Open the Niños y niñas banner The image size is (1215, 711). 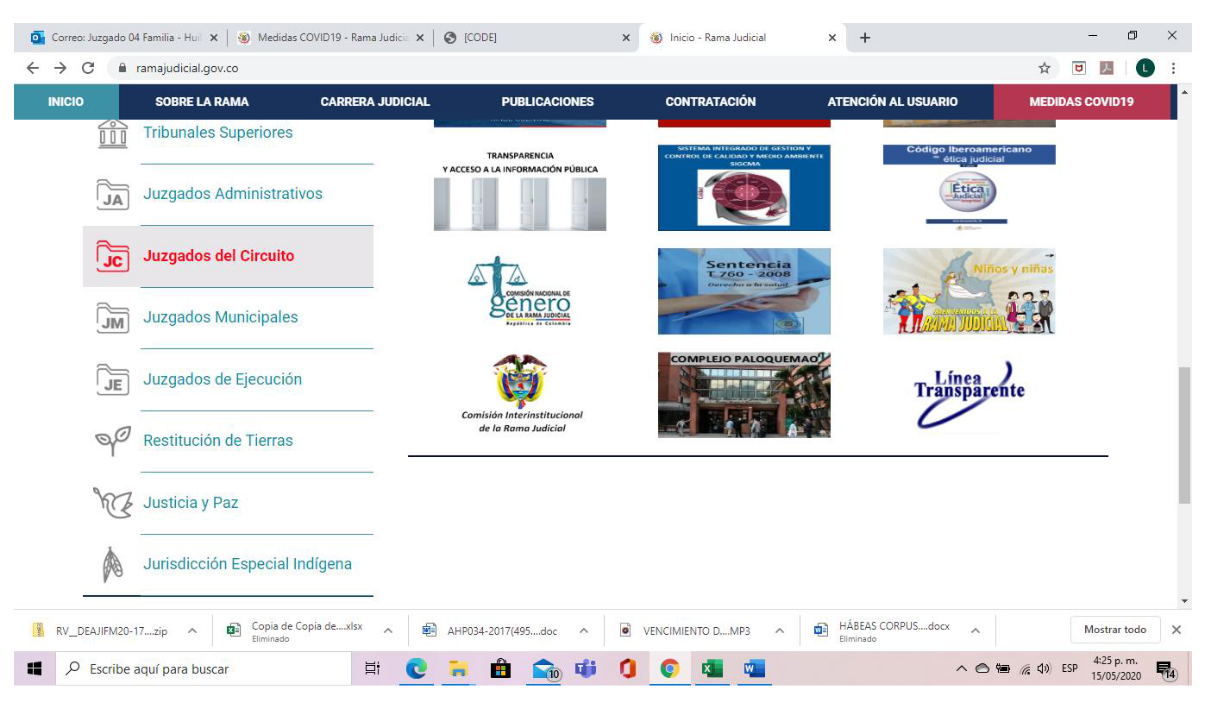coord(969,291)
